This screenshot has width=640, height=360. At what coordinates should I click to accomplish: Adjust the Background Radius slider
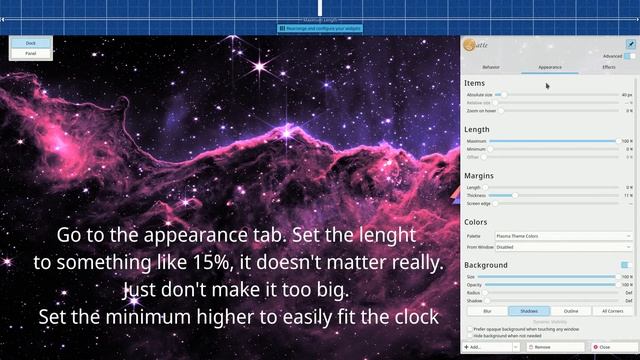[551, 293]
